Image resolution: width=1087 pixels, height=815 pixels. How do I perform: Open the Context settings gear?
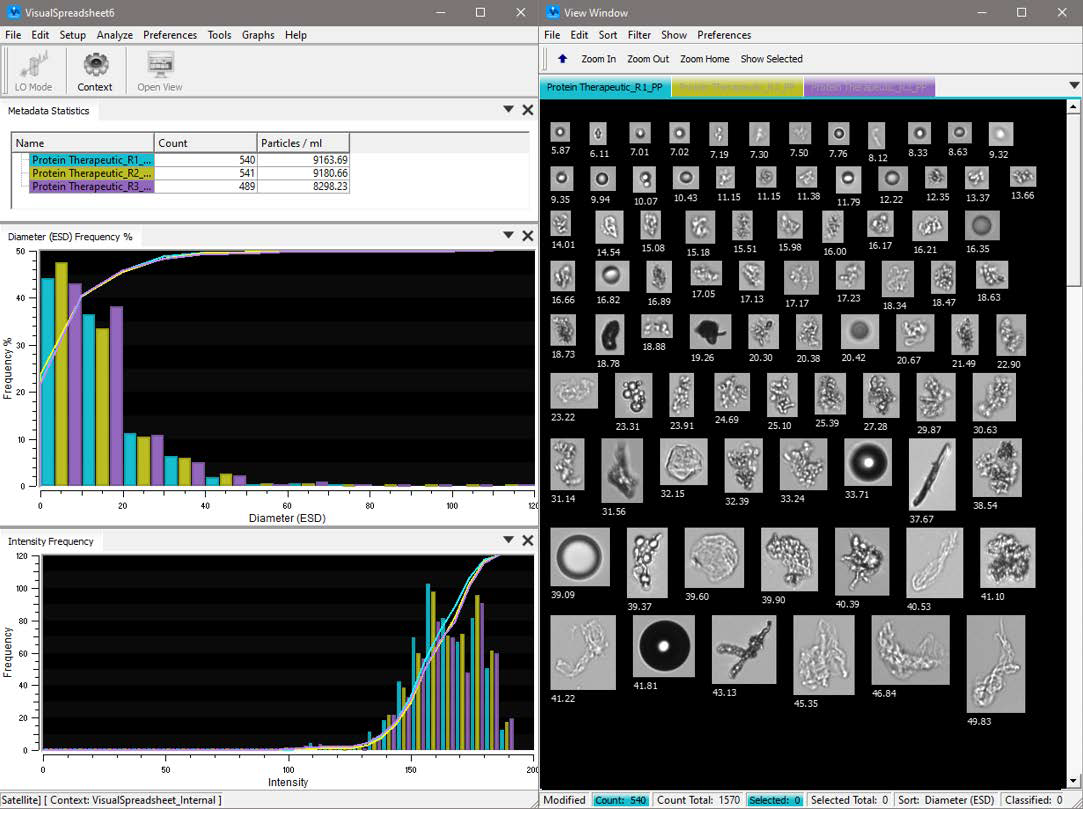tap(94, 70)
